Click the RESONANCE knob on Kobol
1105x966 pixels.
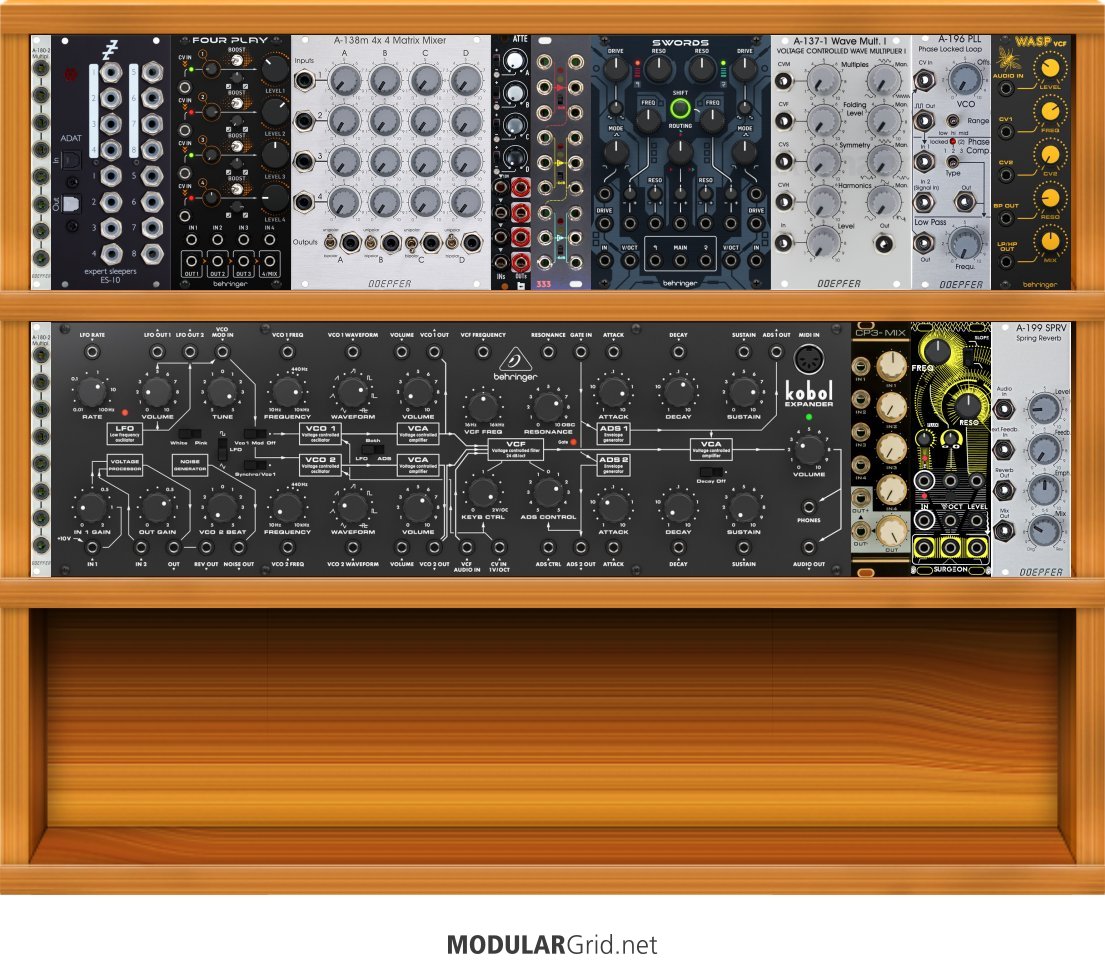pos(548,407)
